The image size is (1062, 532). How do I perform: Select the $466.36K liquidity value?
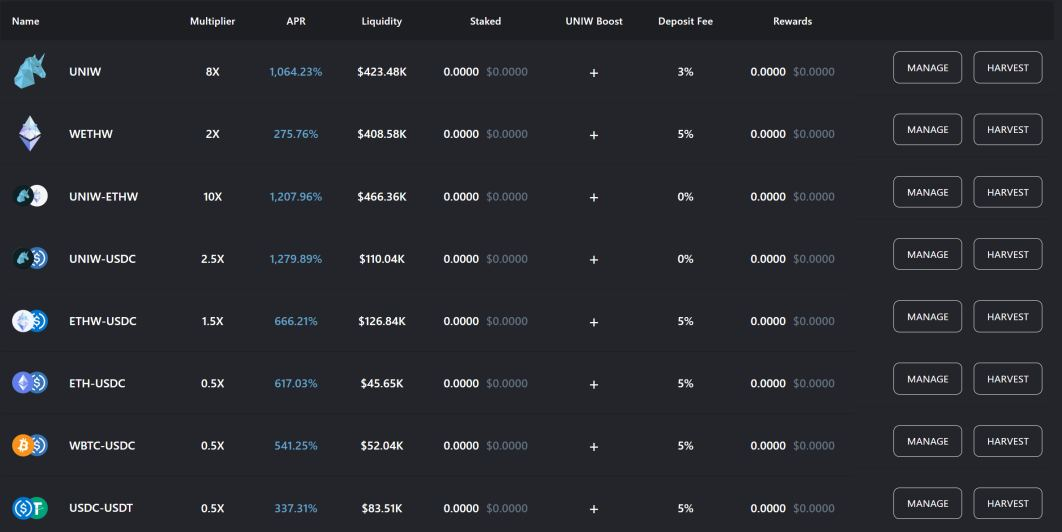point(382,197)
